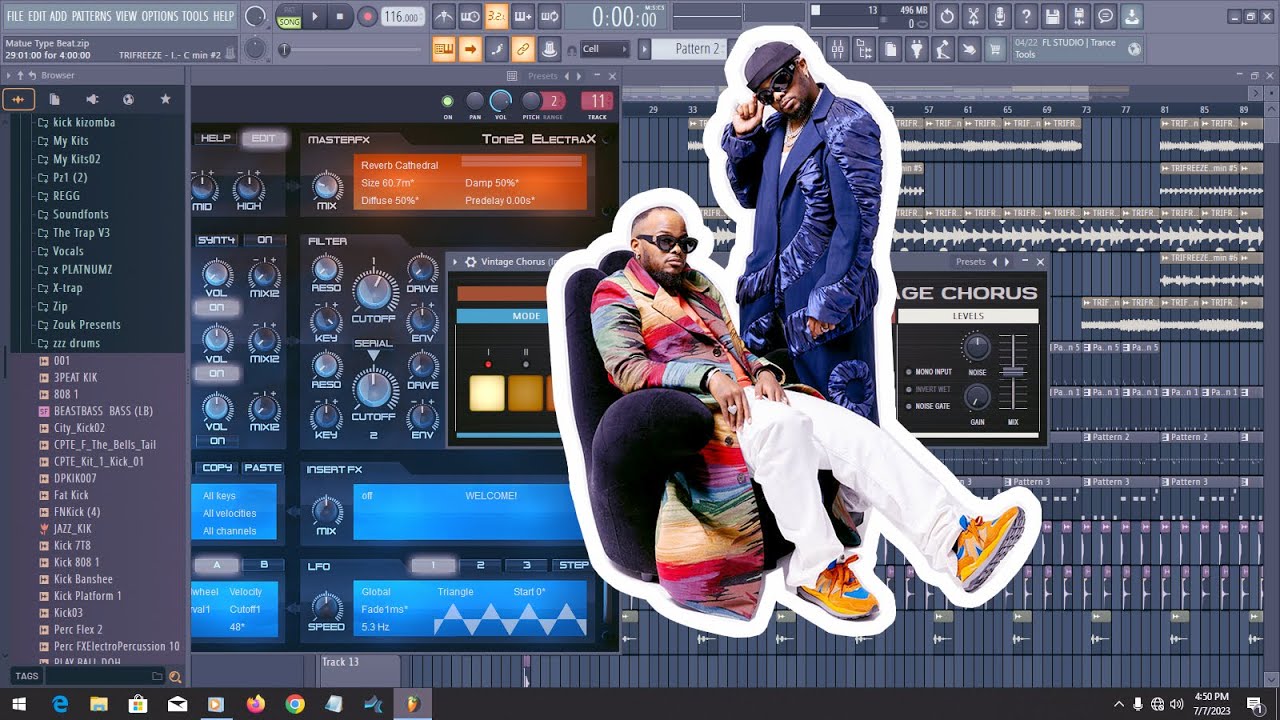This screenshot has height=720, width=1280.
Task: Select the browser favorites star tab
Action: [166, 99]
